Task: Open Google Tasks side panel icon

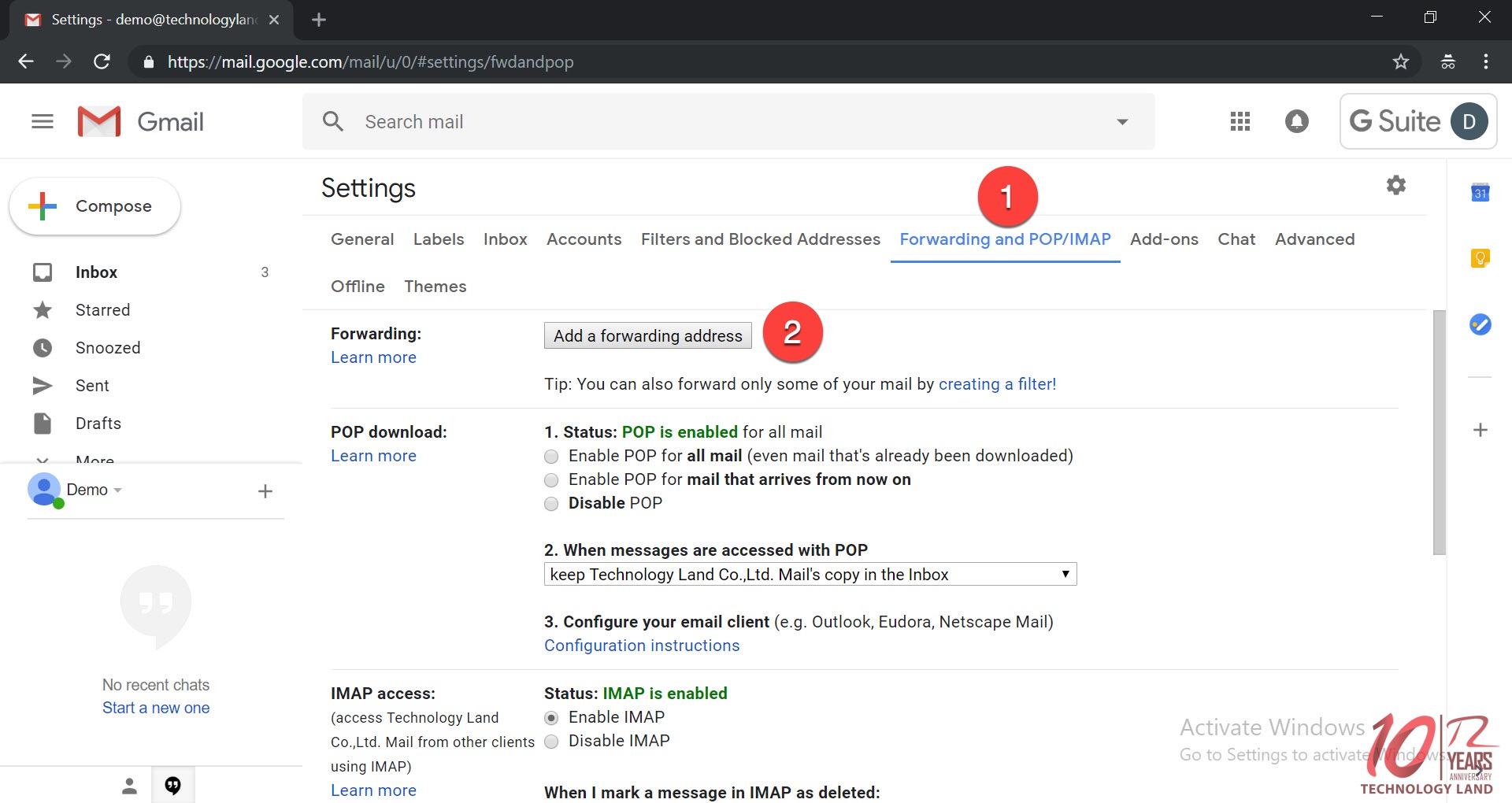Action: point(1480,324)
